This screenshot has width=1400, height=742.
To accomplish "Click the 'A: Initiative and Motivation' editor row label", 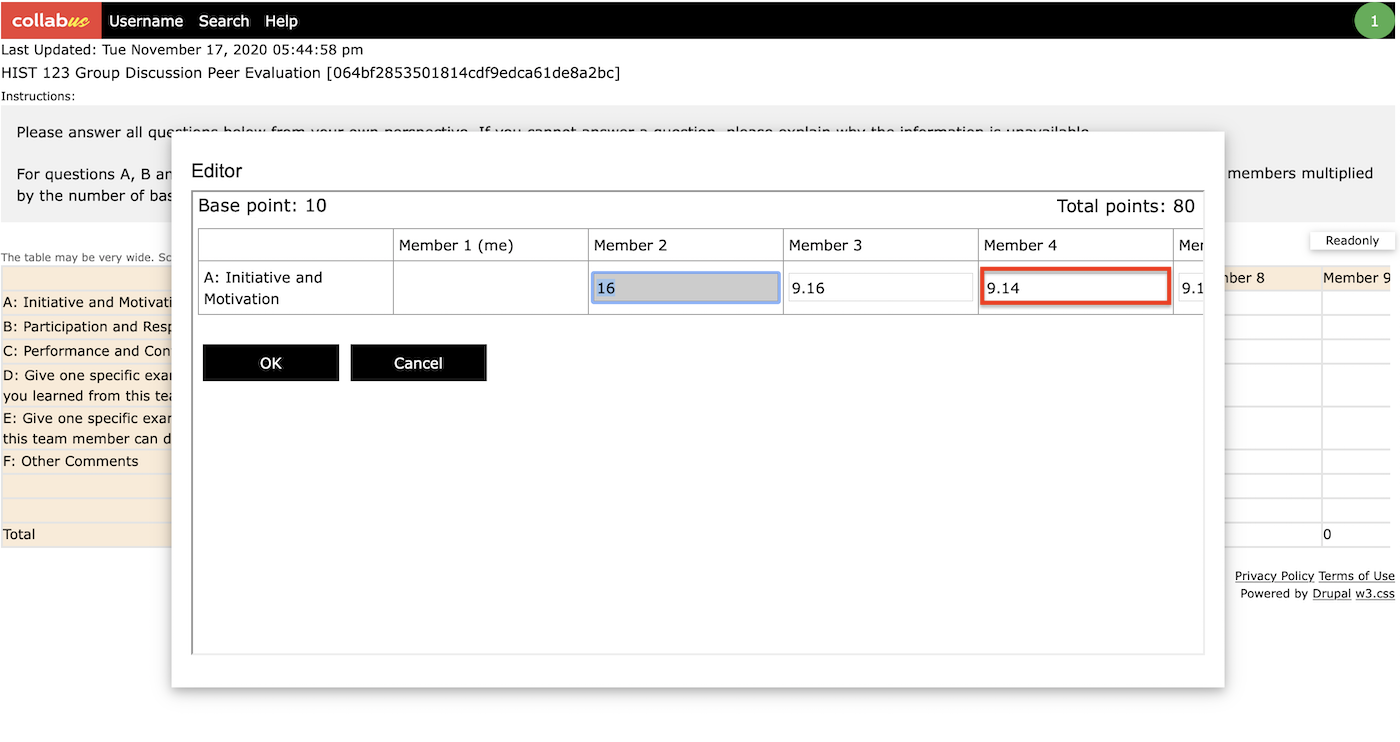I will 295,288.
